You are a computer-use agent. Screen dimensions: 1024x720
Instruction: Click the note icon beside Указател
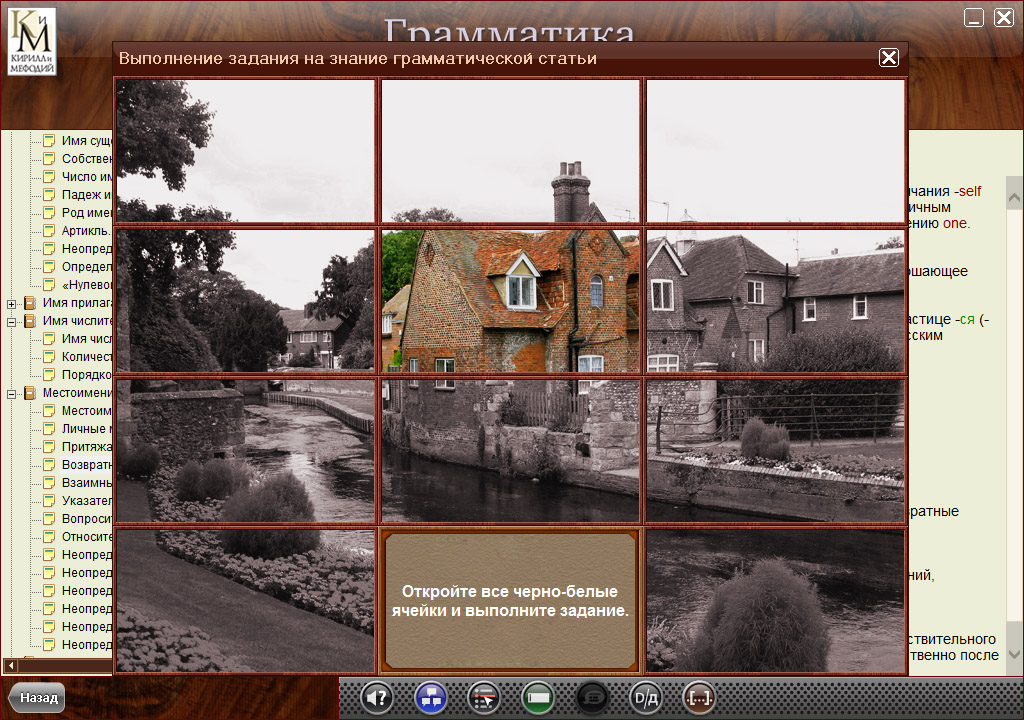[49, 500]
